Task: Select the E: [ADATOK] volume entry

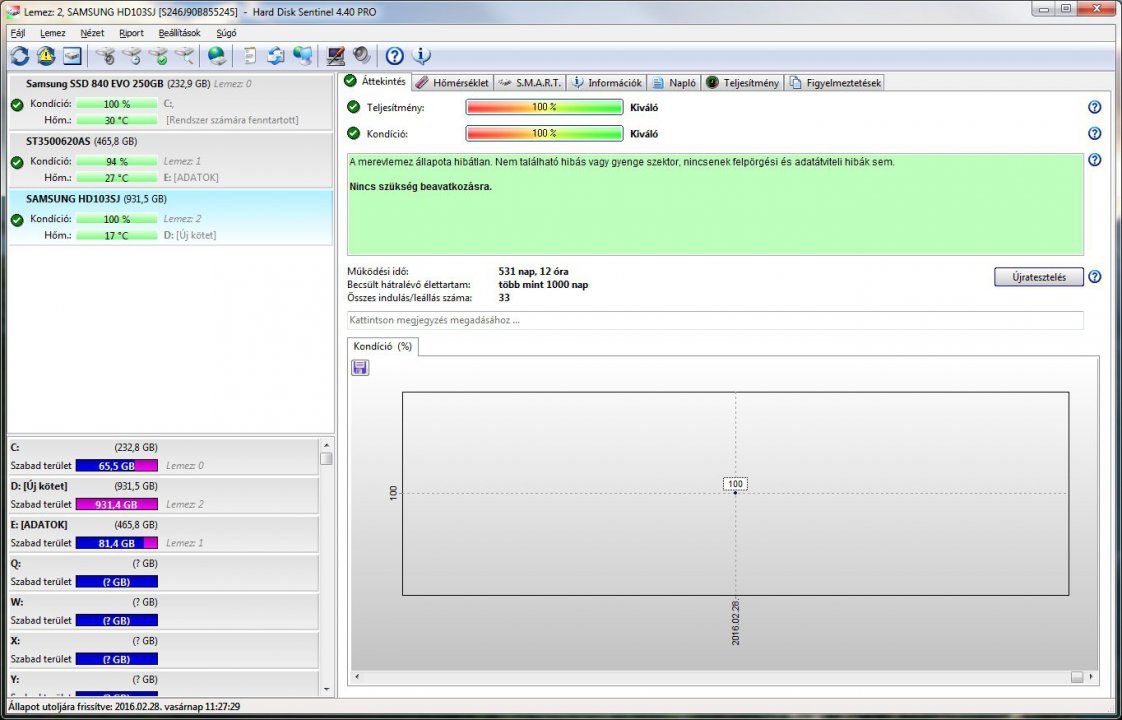Action: [x=163, y=534]
